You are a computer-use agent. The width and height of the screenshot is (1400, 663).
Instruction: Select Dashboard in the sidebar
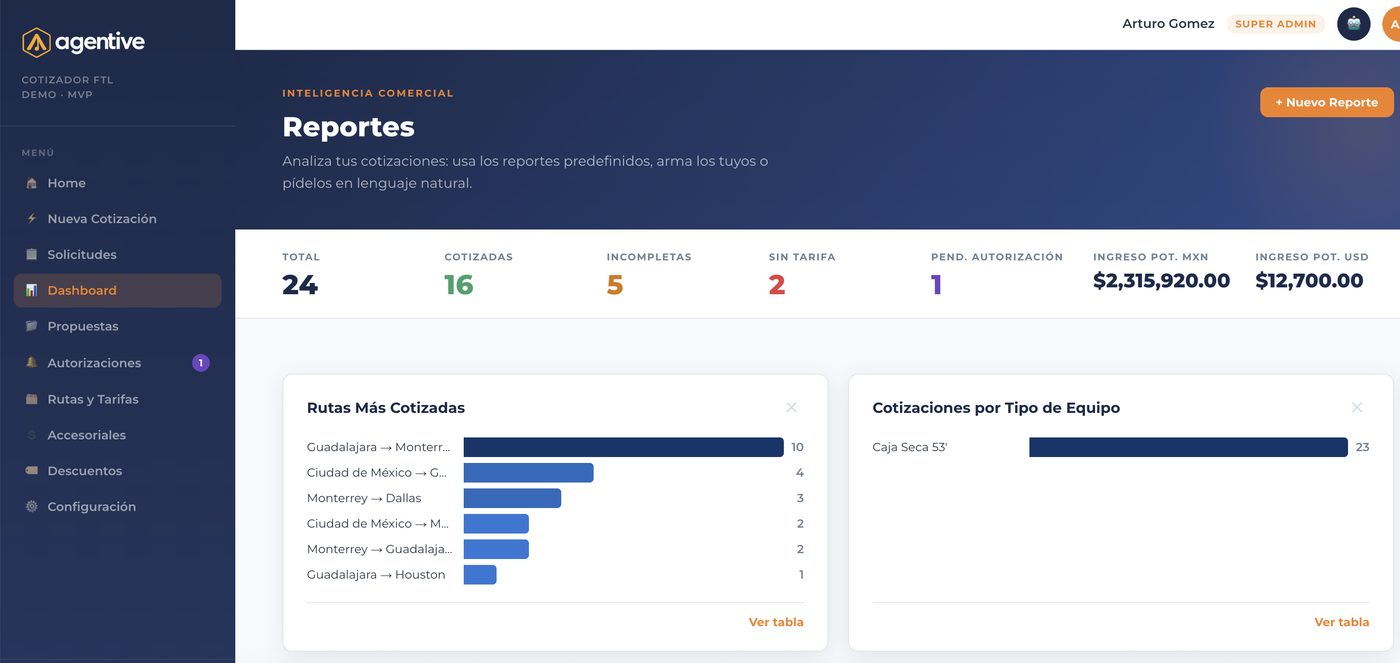pos(118,290)
